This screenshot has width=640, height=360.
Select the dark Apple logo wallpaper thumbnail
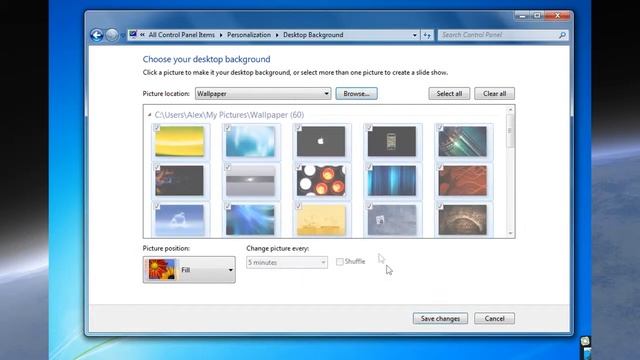tap(321, 141)
